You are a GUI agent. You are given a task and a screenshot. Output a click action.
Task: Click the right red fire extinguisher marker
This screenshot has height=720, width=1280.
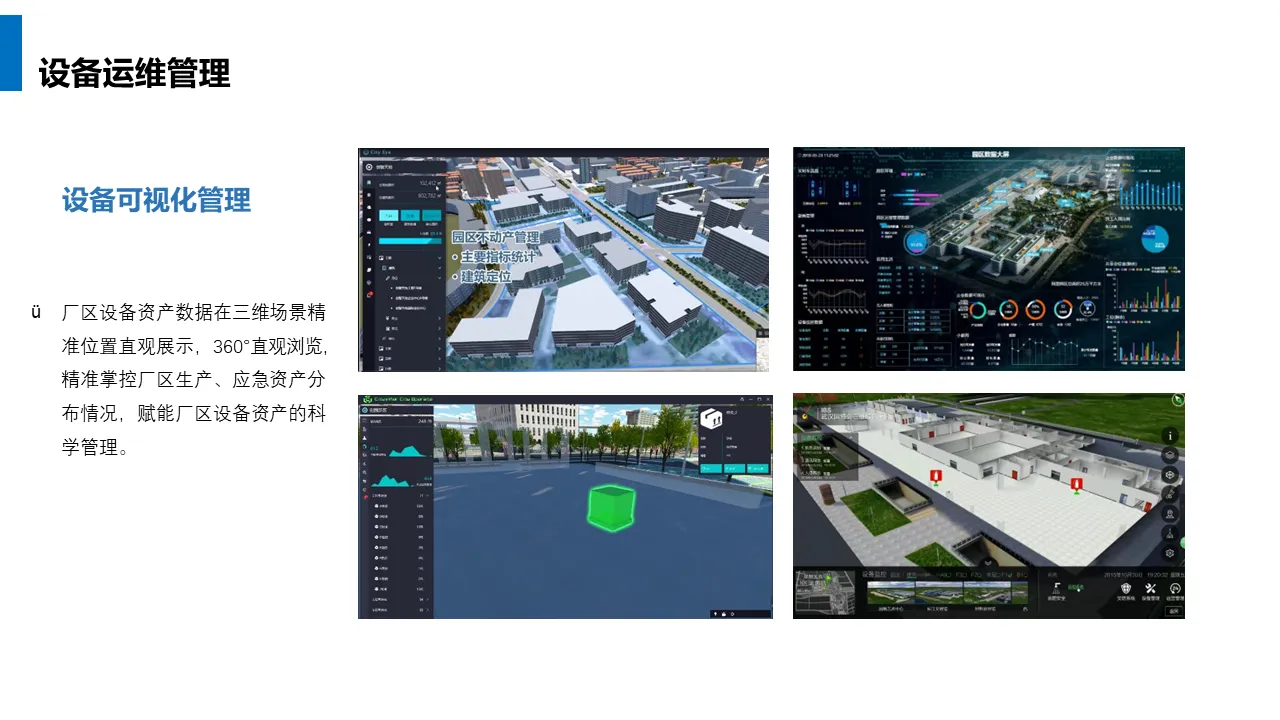1076,485
